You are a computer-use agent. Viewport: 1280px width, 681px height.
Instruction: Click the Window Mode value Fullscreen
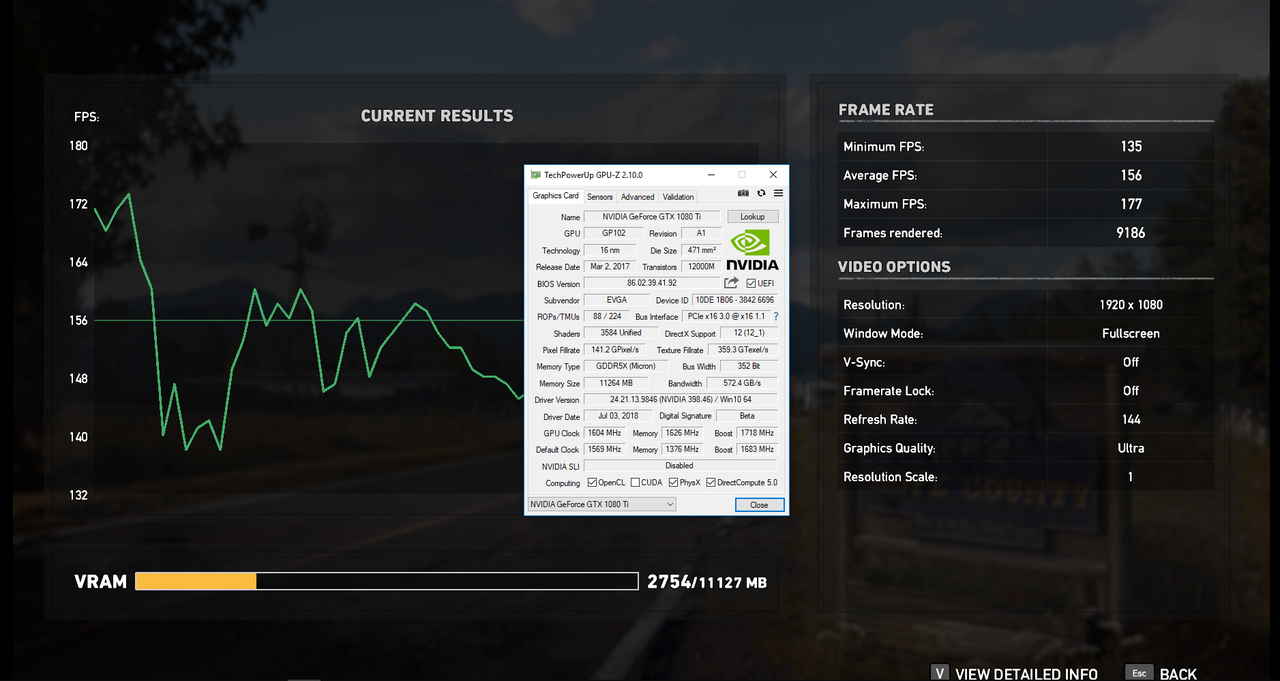(1131, 334)
